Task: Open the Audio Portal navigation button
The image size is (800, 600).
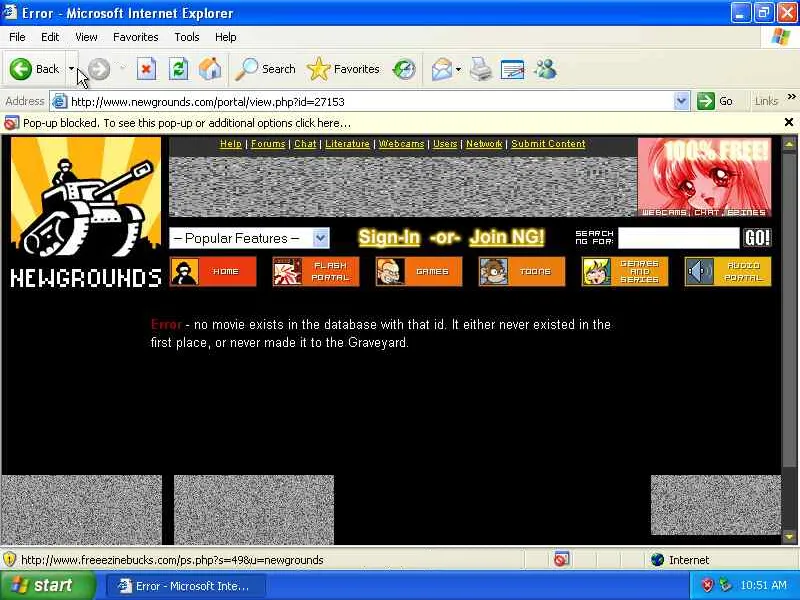Action: pyautogui.click(x=728, y=271)
